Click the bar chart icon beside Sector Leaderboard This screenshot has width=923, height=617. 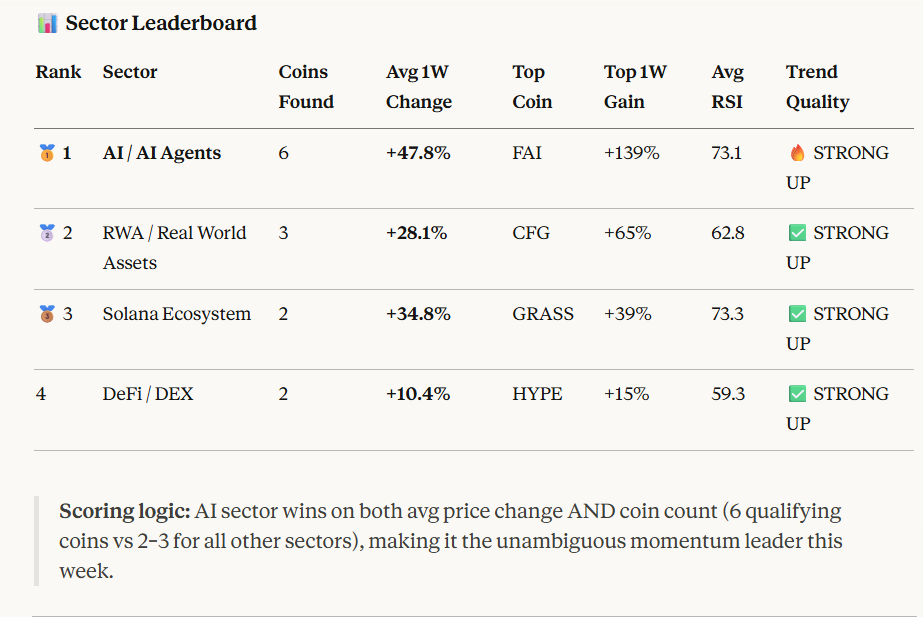coord(47,23)
